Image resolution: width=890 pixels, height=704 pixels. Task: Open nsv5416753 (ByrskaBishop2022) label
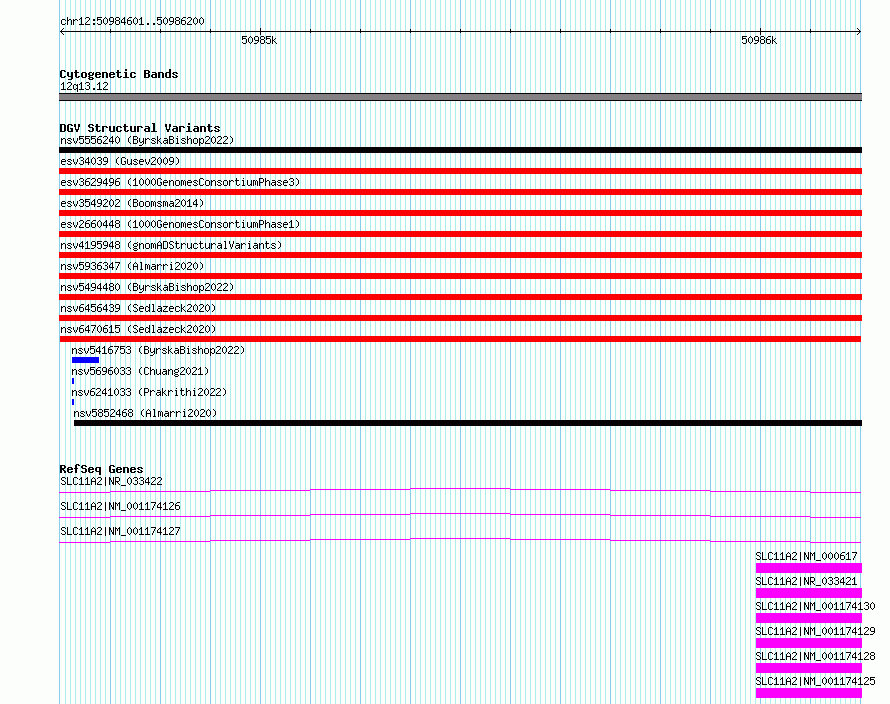coord(158,350)
